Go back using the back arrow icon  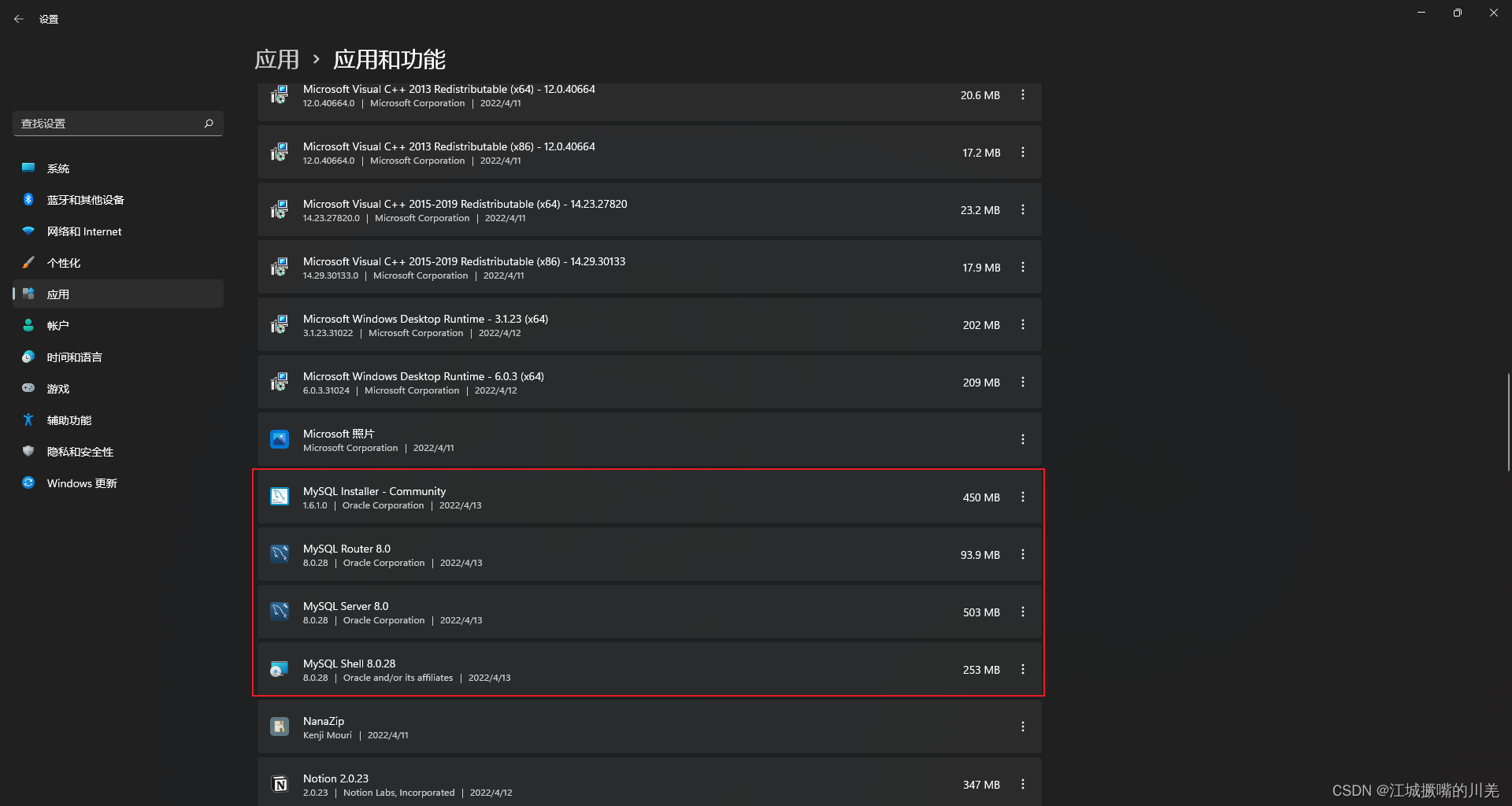pyautogui.click(x=19, y=19)
